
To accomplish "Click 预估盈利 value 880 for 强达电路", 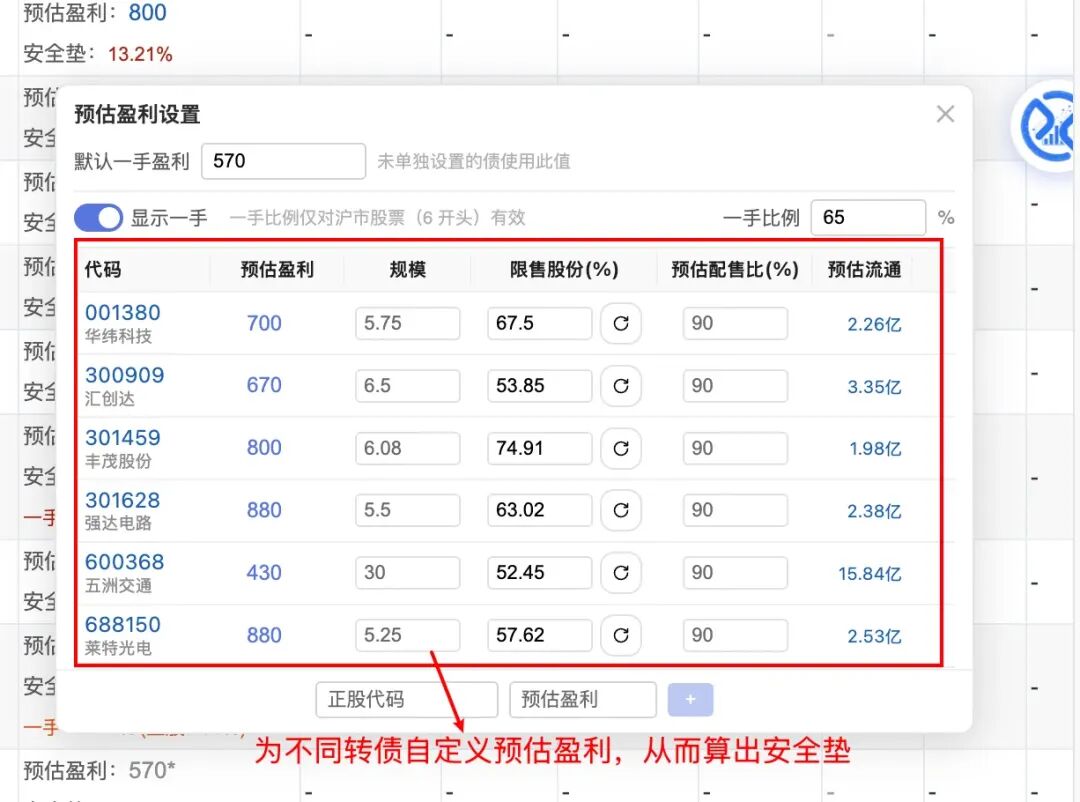I will (x=264, y=511).
